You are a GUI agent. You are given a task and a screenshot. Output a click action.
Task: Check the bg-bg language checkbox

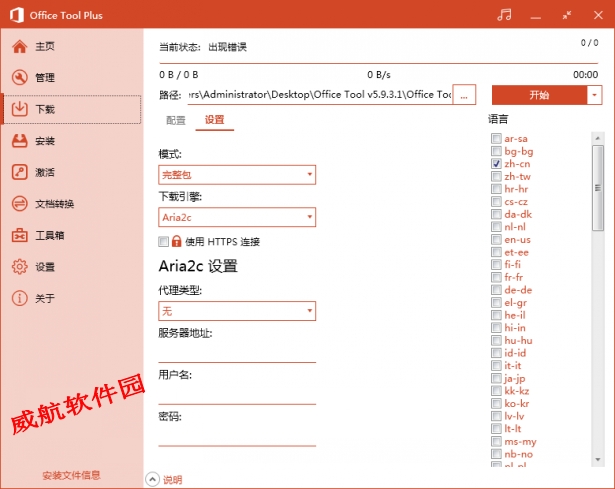(x=496, y=151)
